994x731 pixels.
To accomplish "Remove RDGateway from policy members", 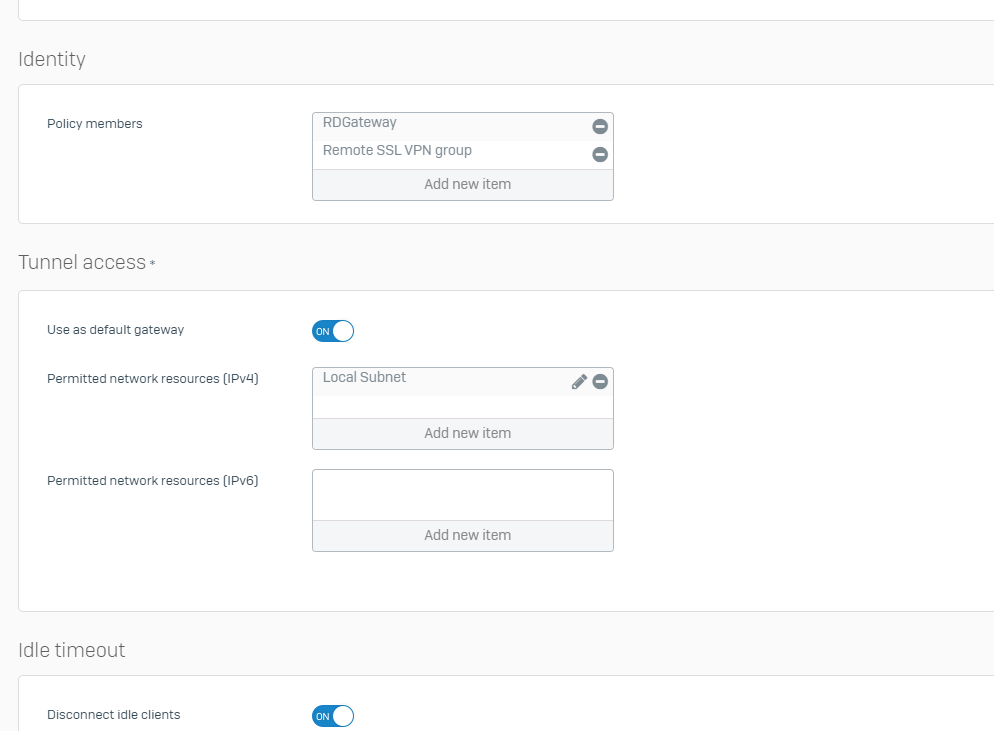I will [x=600, y=127].
